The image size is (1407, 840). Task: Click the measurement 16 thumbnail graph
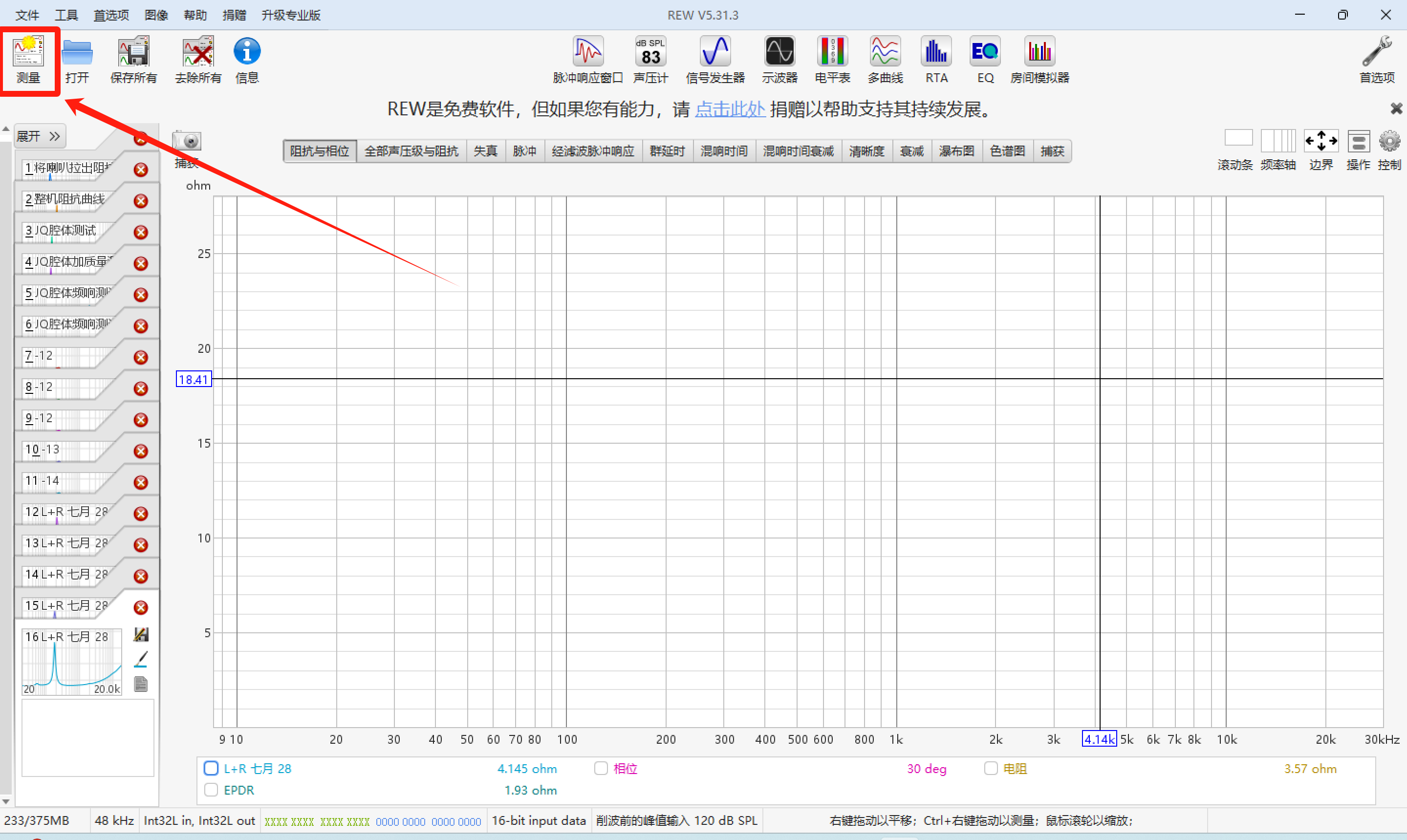[x=72, y=661]
